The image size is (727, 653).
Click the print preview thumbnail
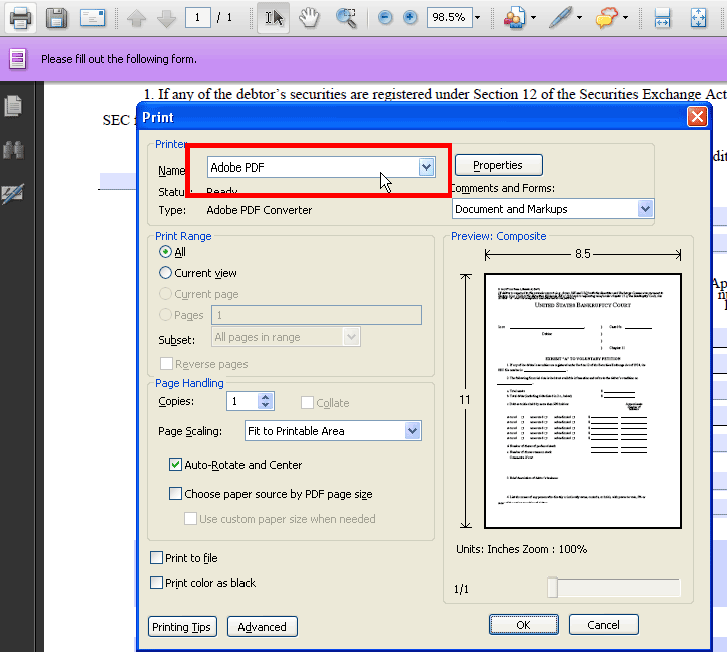pos(582,401)
